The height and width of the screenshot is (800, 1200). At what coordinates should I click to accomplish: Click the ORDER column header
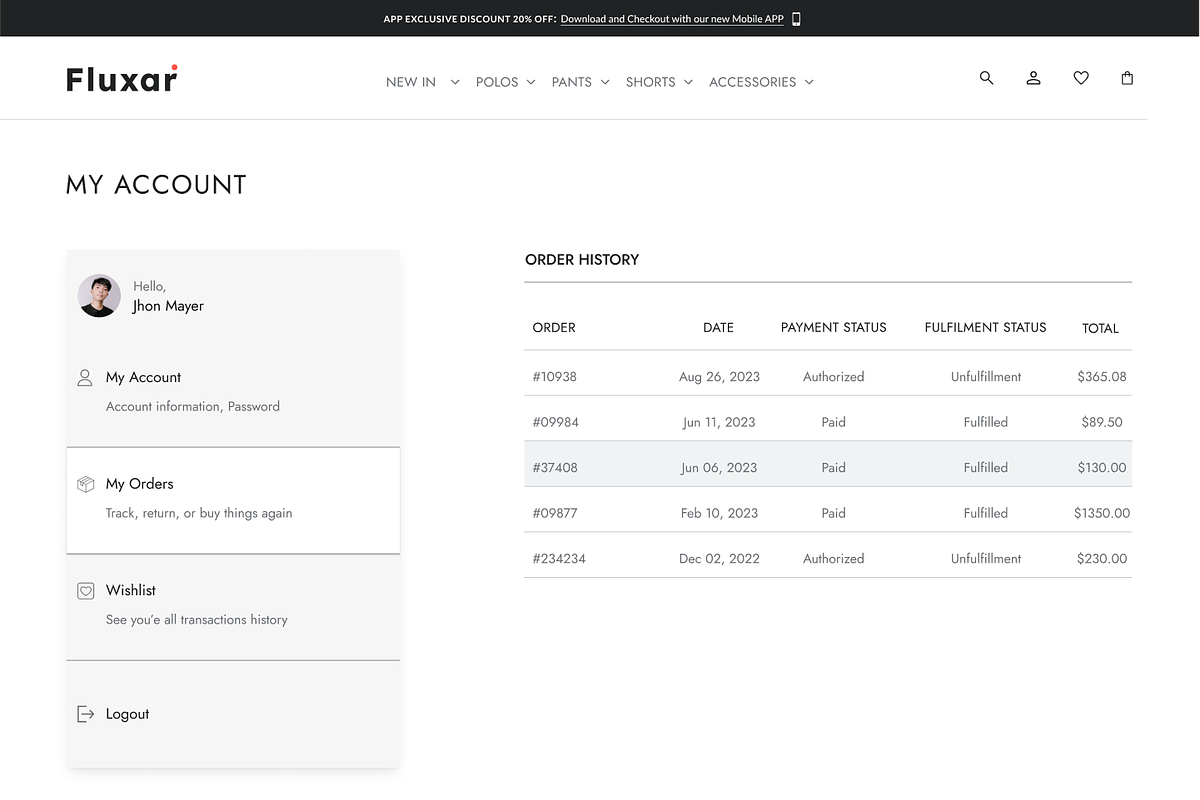coord(554,328)
